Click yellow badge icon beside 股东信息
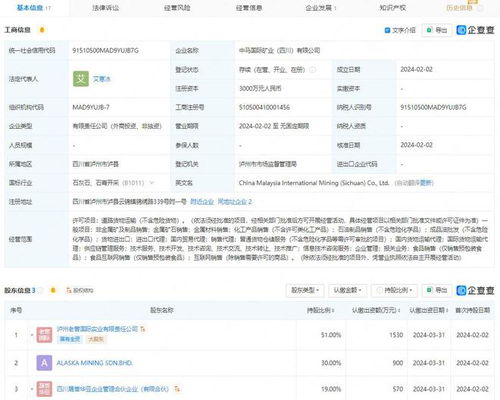 (x=53, y=290)
